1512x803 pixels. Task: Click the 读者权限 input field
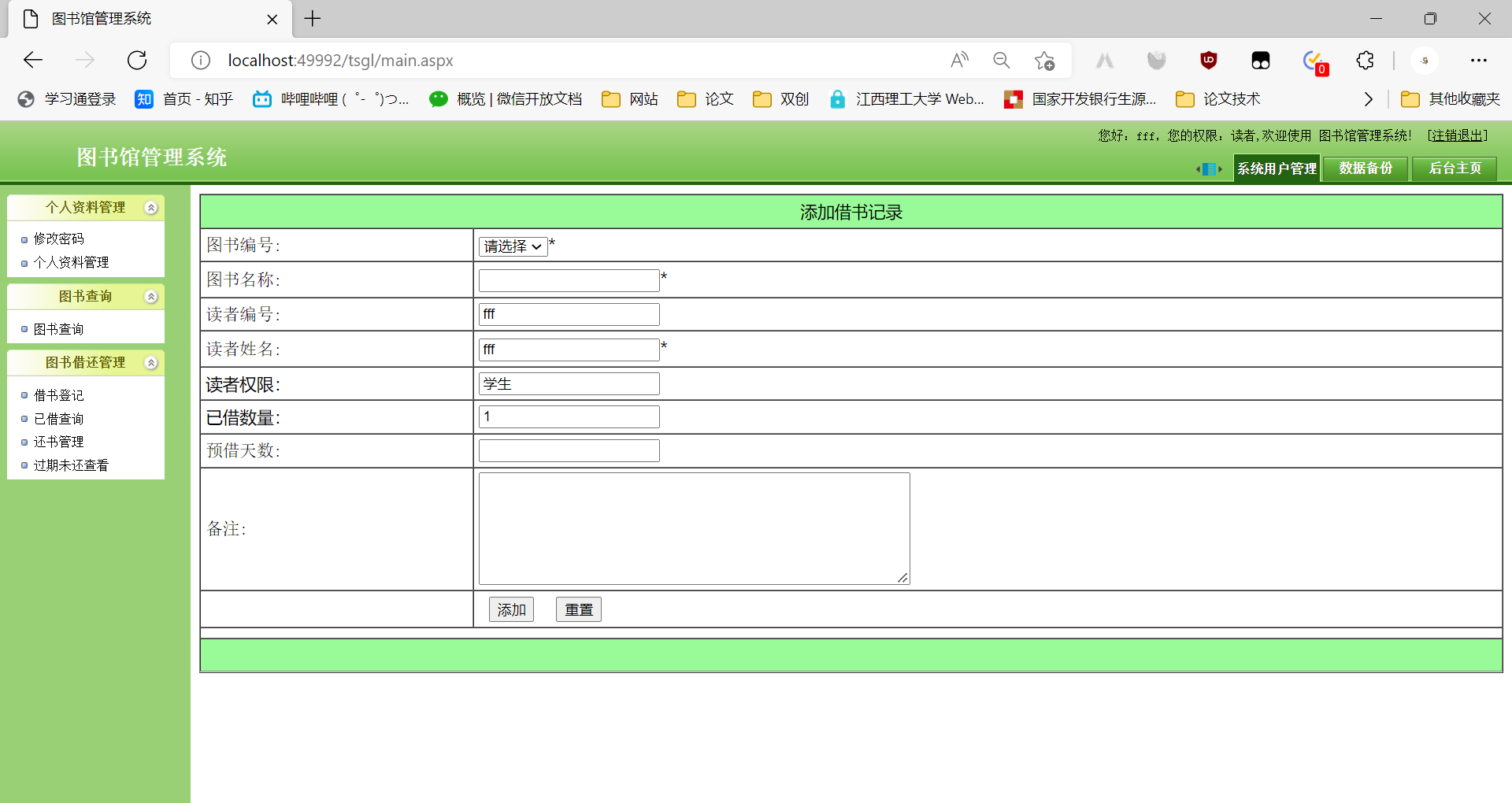click(x=569, y=383)
